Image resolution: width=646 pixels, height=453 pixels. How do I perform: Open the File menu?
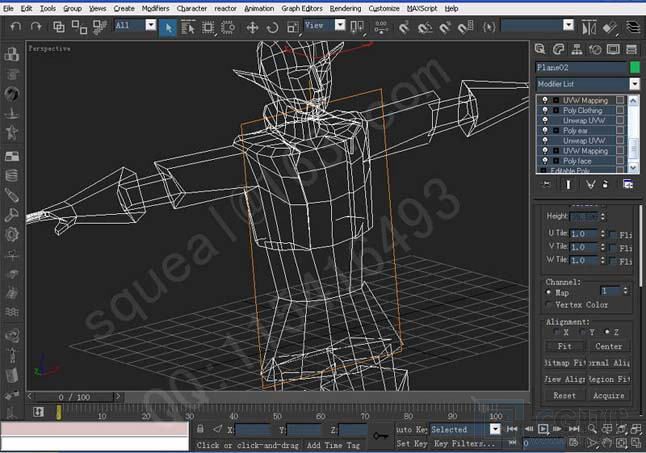(8, 8)
